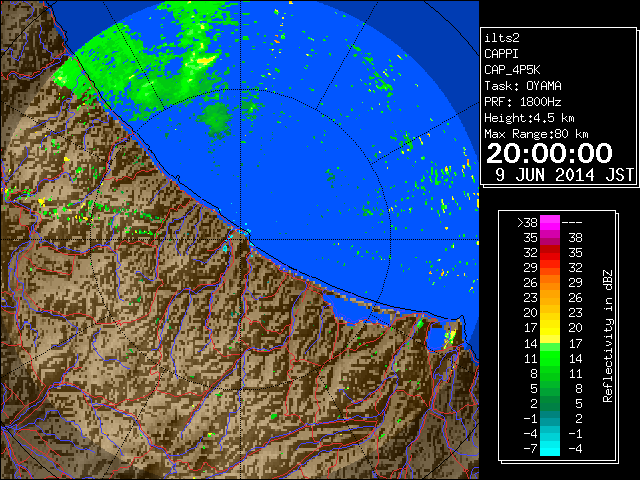Image resolution: width=640 pixels, height=480 pixels.
Task: Click the red 32 dBZ legend swatch
Action: (x=550, y=253)
